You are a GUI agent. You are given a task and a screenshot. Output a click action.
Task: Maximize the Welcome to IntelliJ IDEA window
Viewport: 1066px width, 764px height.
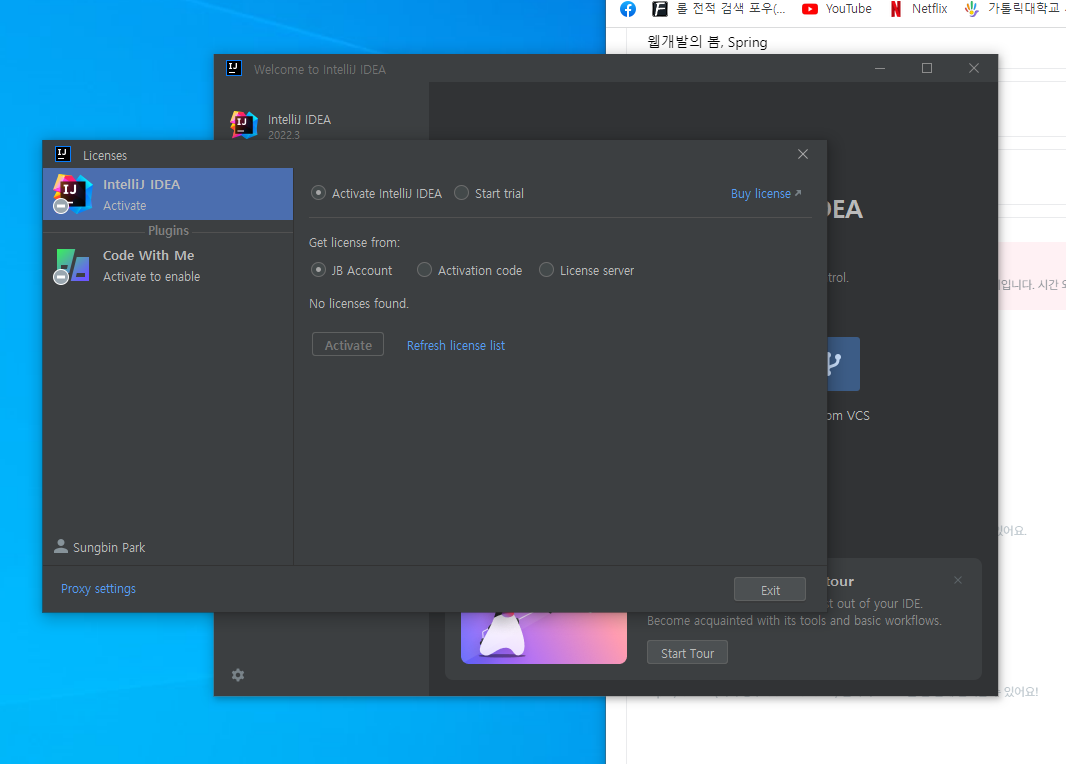[x=927, y=68]
